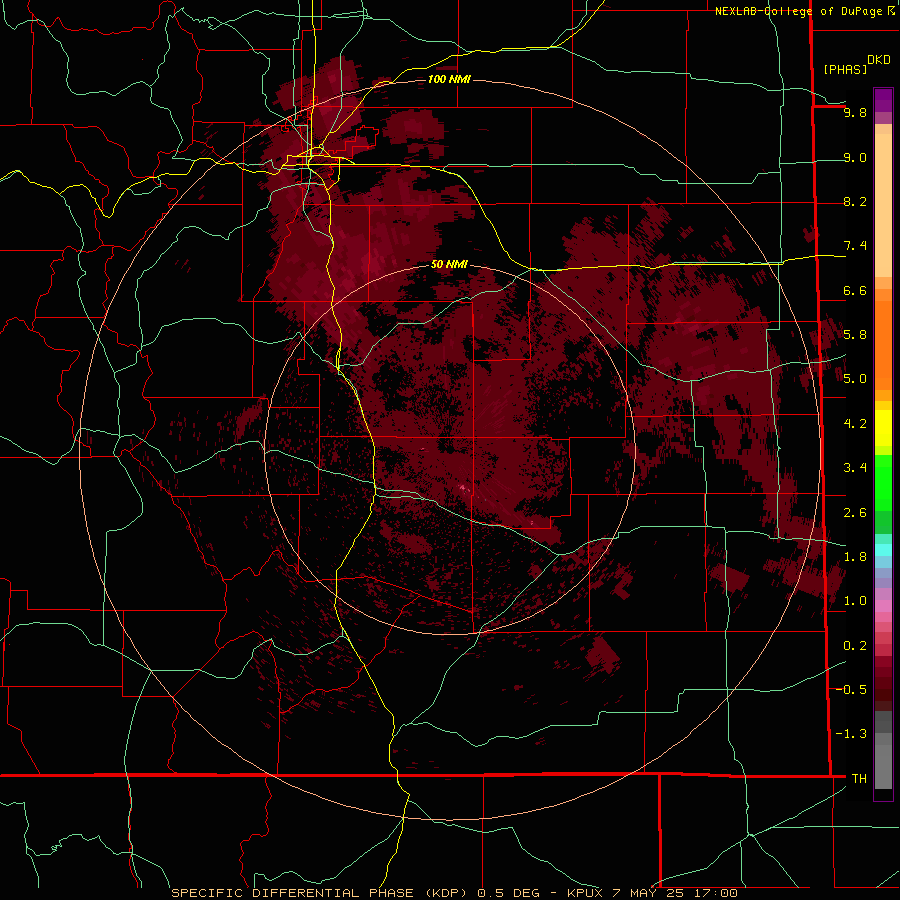Click the Specific Differential Phase KPUX caption
Viewport: 900px width, 900px height.
point(455,893)
